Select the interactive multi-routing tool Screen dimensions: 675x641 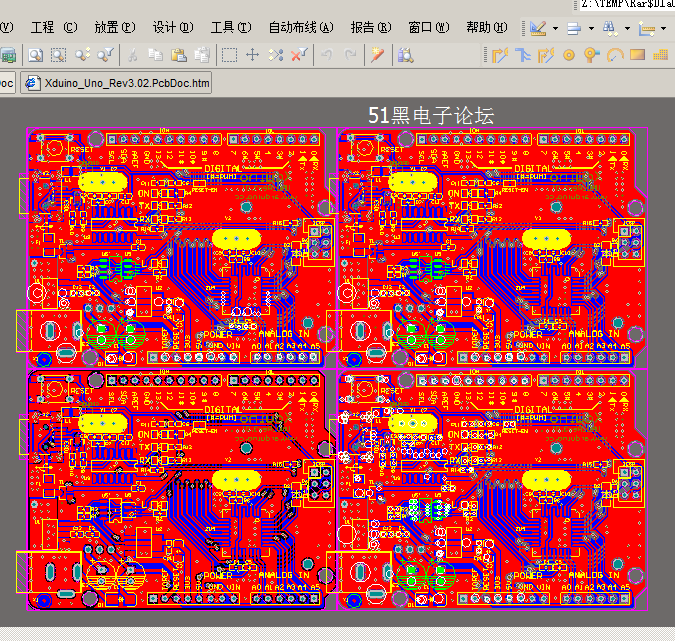(523, 55)
